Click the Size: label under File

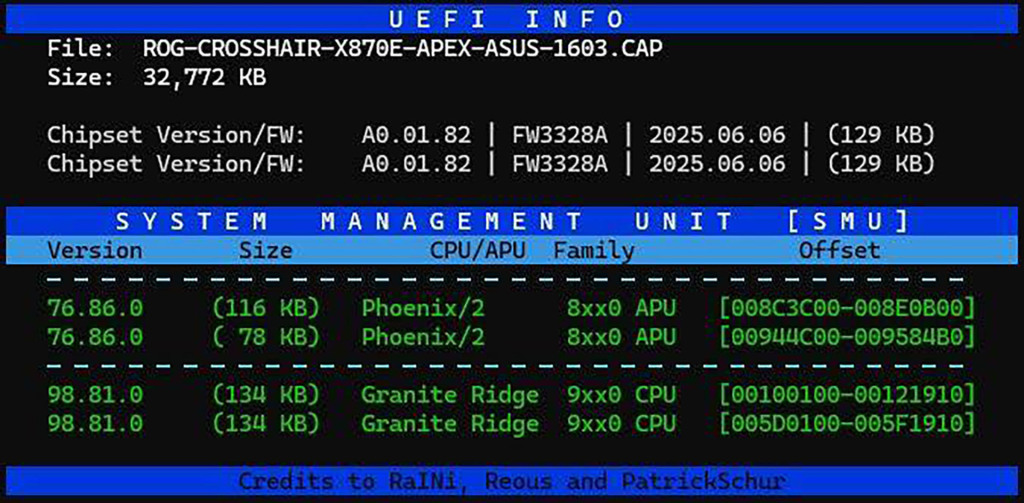pos(80,78)
